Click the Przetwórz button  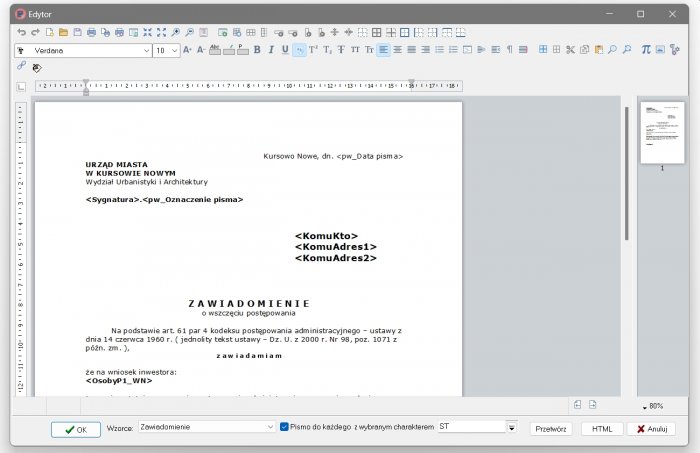pos(551,428)
